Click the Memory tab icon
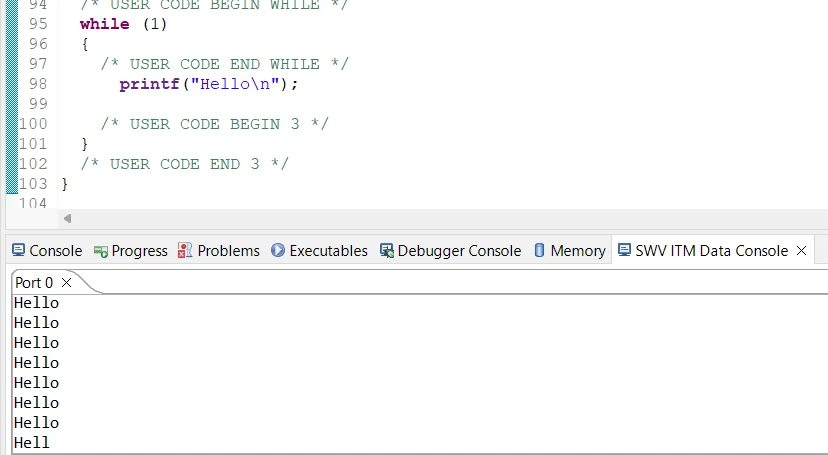Viewport: 828px width, 455px height. [x=539, y=250]
